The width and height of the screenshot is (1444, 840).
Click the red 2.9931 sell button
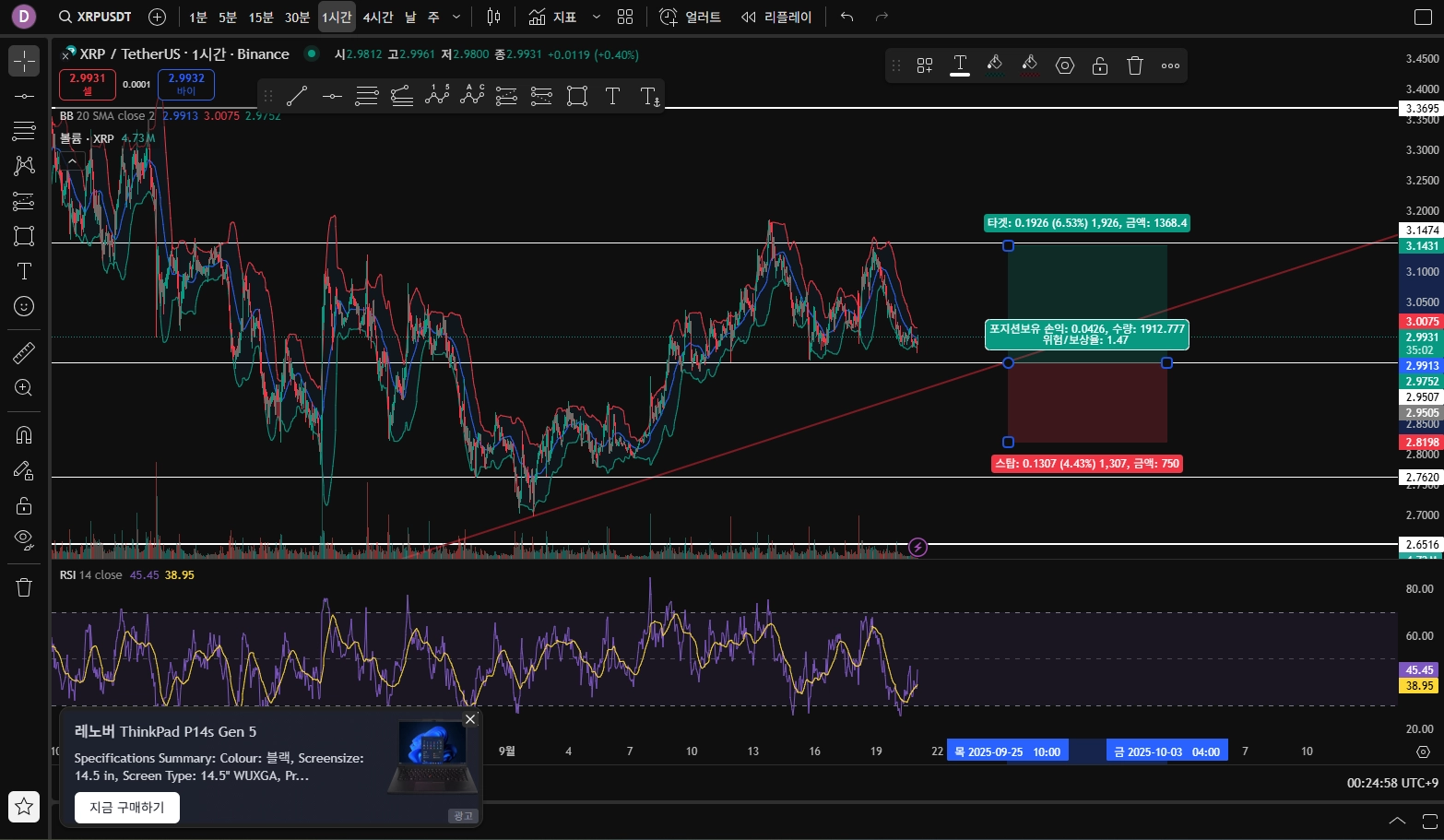pyautogui.click(x=88, y=84)
